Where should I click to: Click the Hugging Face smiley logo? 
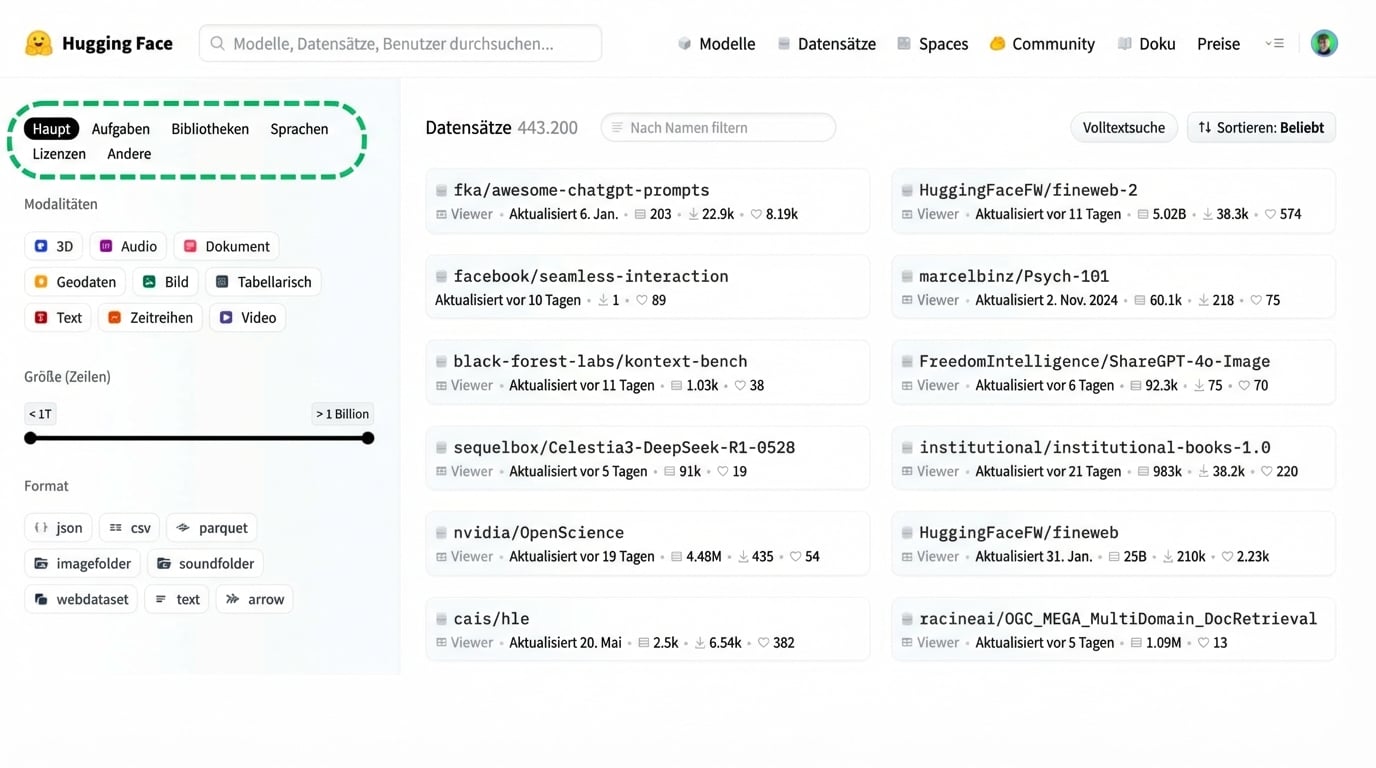tap(37, 43)
